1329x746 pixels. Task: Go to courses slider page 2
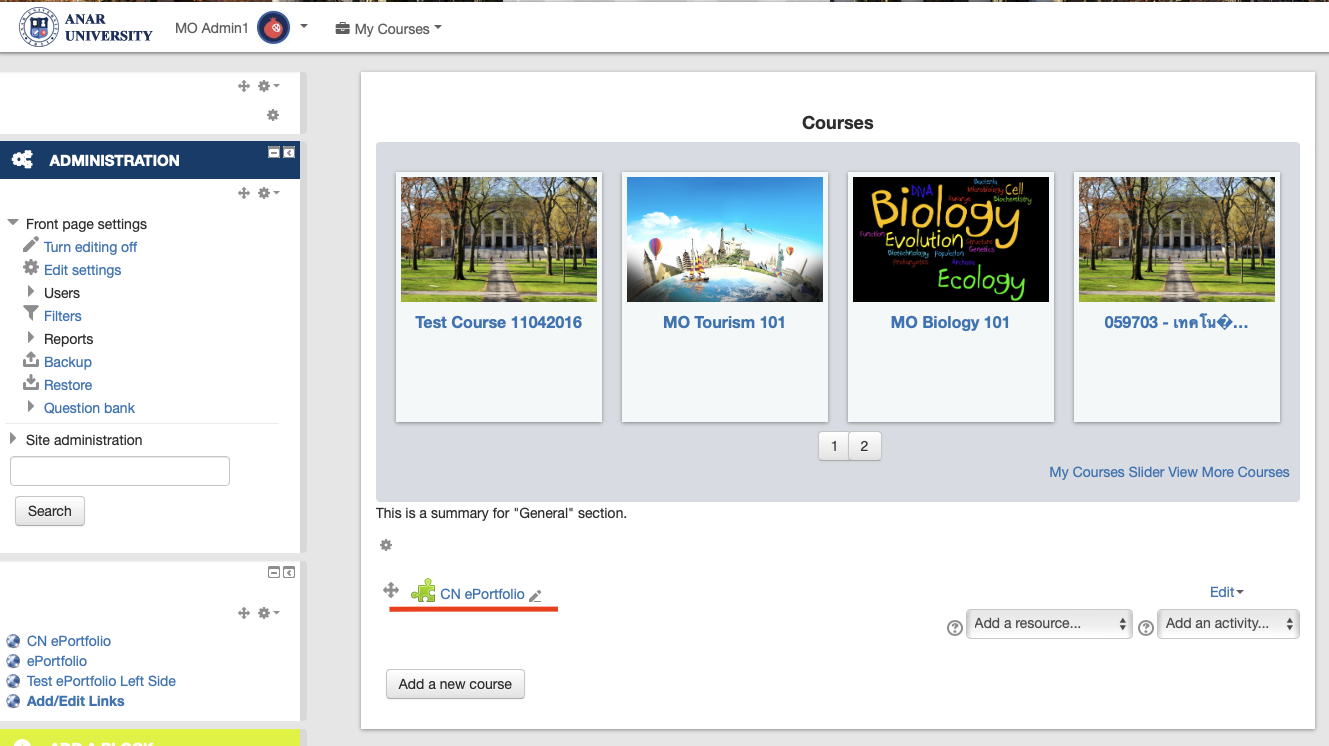click(x=865, y=446)
